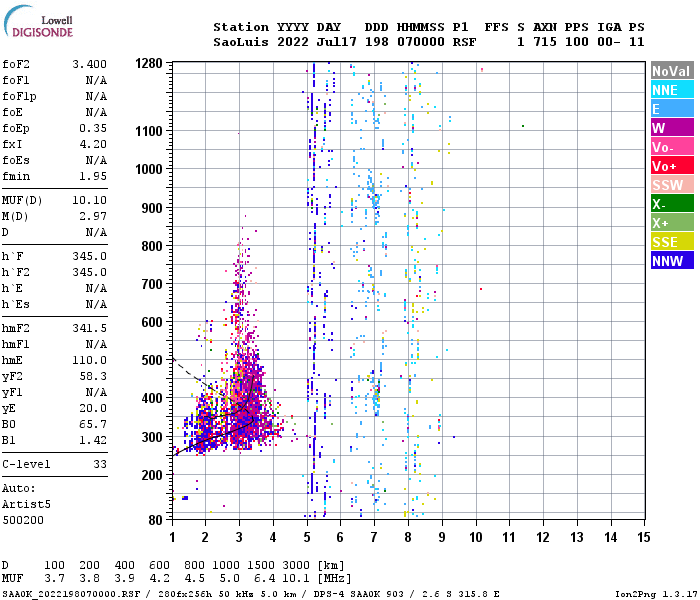Click the SAA0K_2022198070000.RSF filename
Viewport: 700px width, 600px height.
[71, 594]
